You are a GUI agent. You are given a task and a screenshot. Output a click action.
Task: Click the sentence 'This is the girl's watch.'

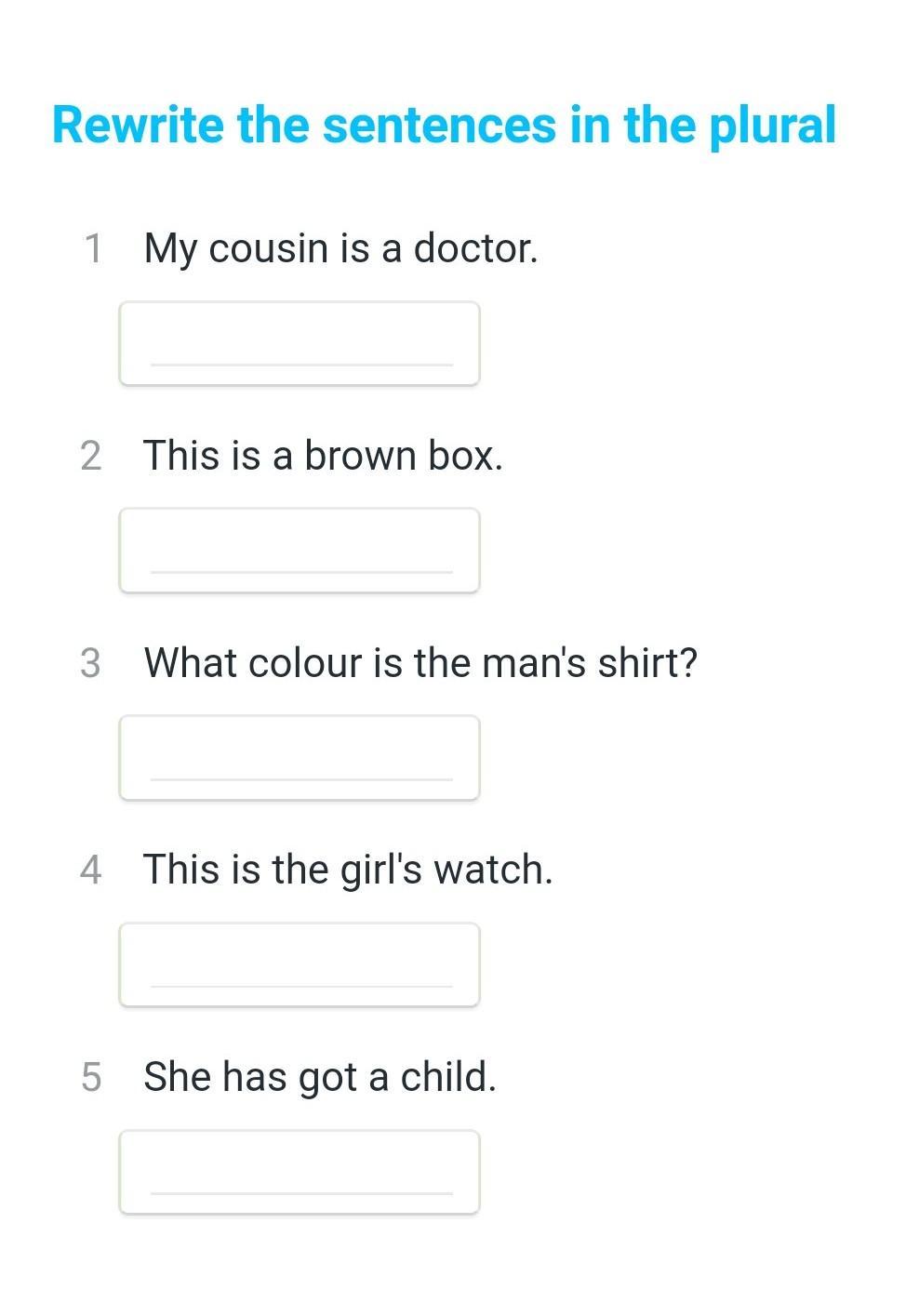tap(348, 871)
